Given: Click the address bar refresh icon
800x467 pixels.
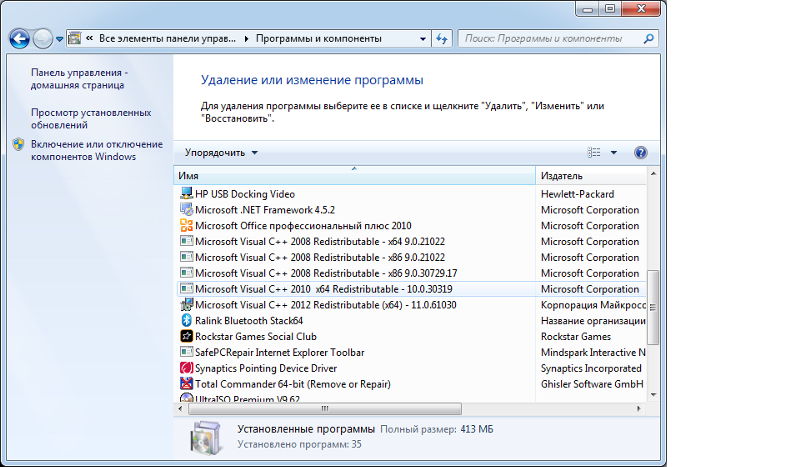Looking at the screenshot, I should point(442,38).
